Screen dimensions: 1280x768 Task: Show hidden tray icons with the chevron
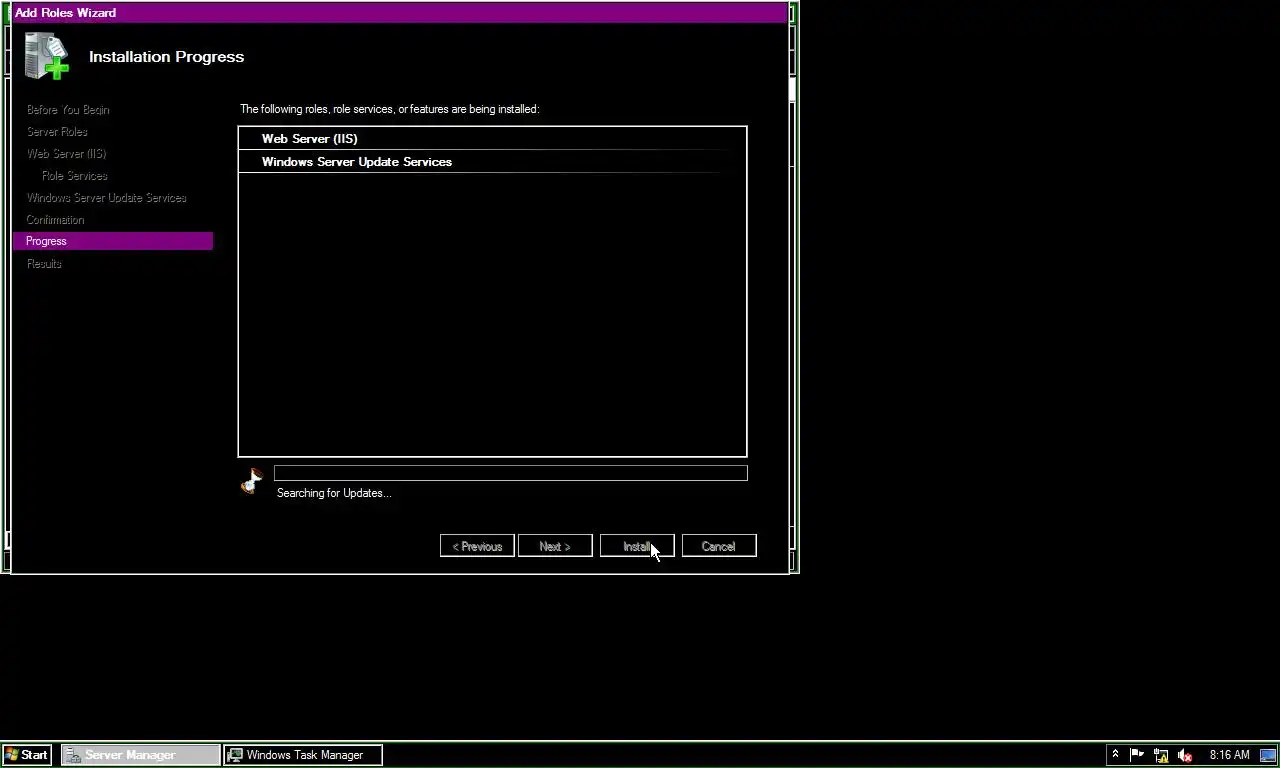pos(1115,755)
